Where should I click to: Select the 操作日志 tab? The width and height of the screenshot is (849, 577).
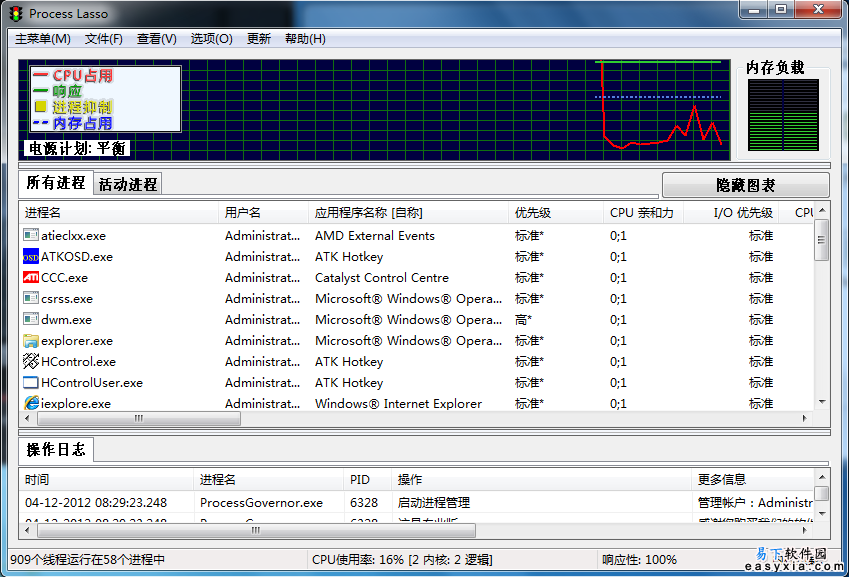pyautogui.click(x=56, y=450)
